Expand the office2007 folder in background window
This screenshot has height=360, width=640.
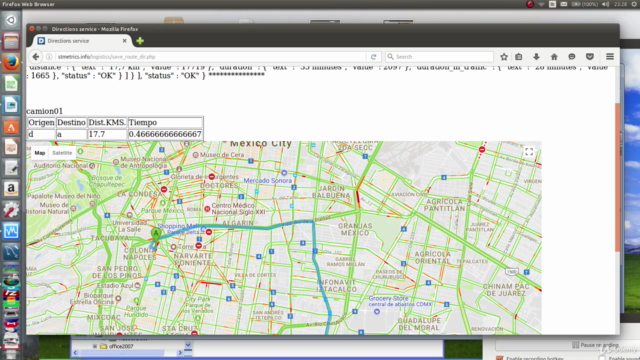point(95,346)
